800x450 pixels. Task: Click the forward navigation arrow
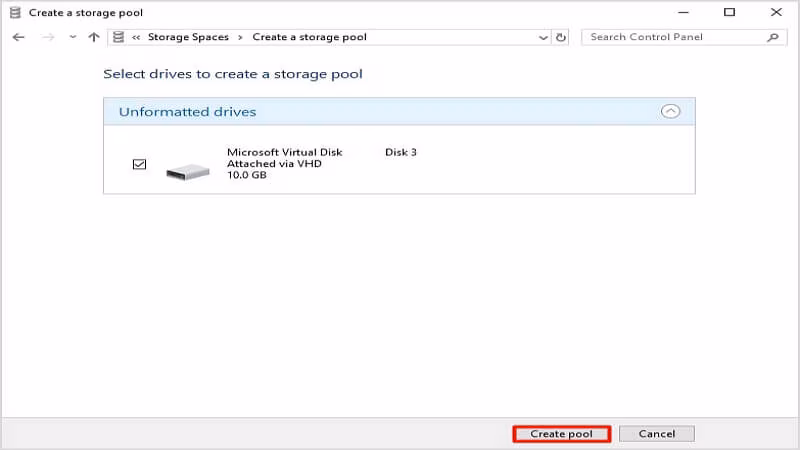(45, 37)
